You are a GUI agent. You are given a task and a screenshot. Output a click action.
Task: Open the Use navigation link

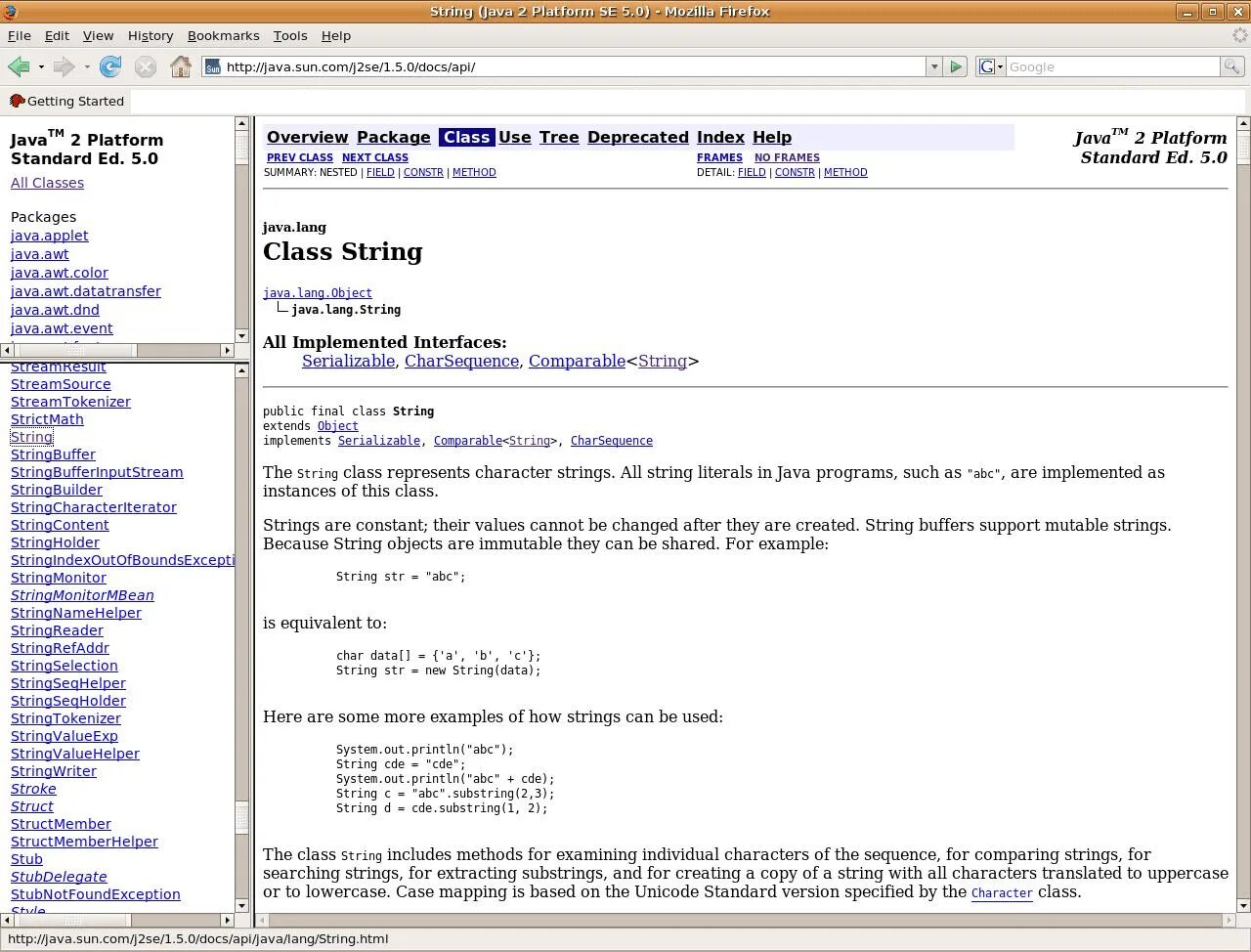515,137
